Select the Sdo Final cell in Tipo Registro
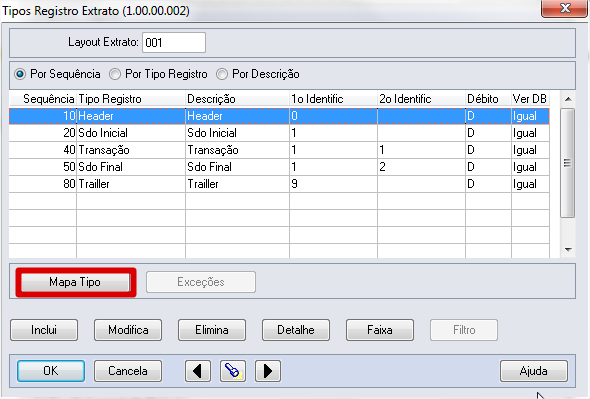The image size is (590, 399). [131, 167]
